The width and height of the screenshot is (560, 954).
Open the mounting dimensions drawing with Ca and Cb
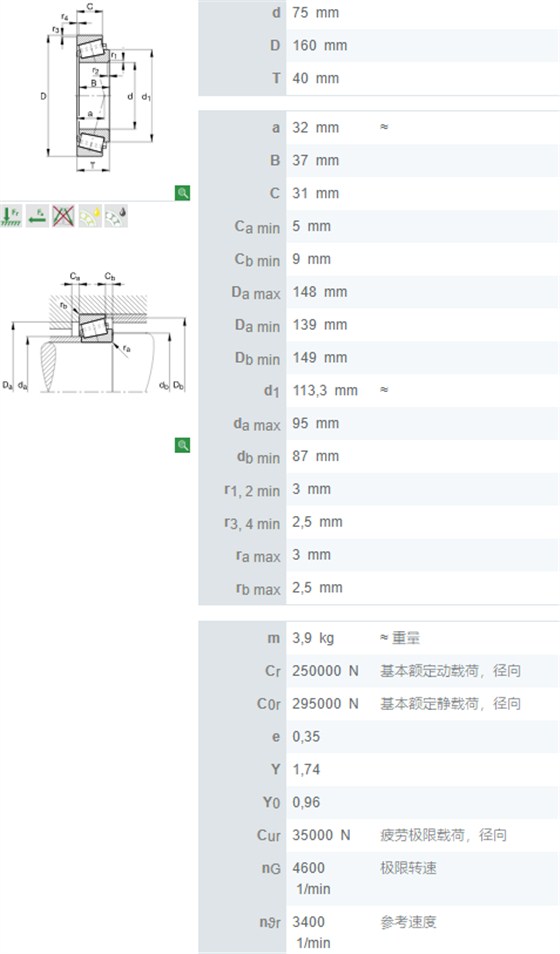[x=94, y=332]
